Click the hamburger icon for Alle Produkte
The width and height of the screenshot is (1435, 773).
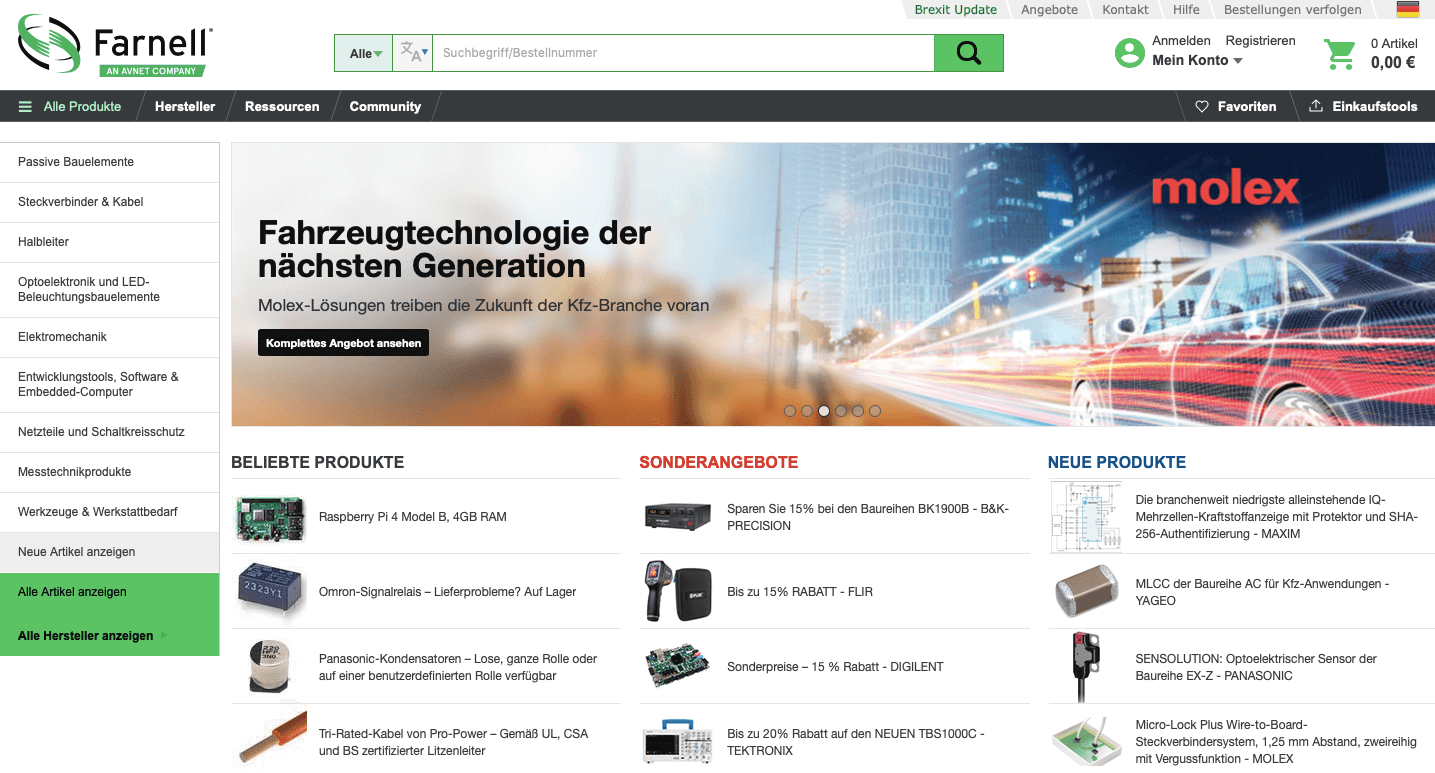point(25,106)
